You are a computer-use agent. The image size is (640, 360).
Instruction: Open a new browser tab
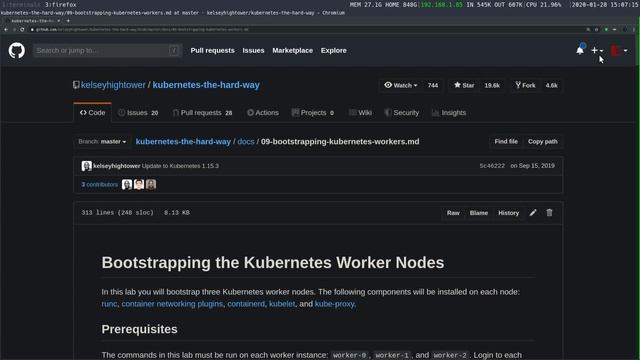[x=68, y=20]
